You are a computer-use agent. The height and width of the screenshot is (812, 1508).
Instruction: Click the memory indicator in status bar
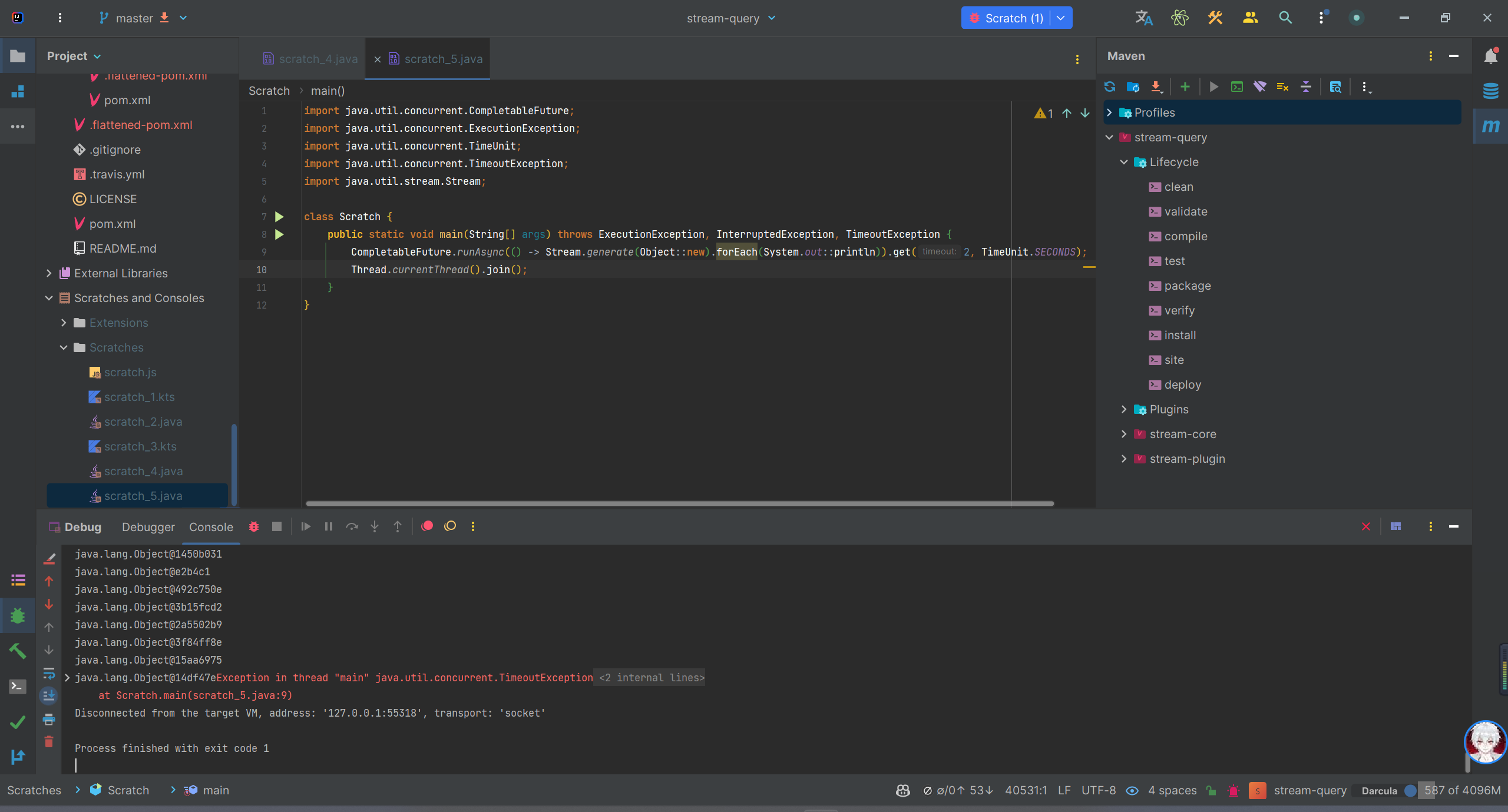(x=1461, y=790)
